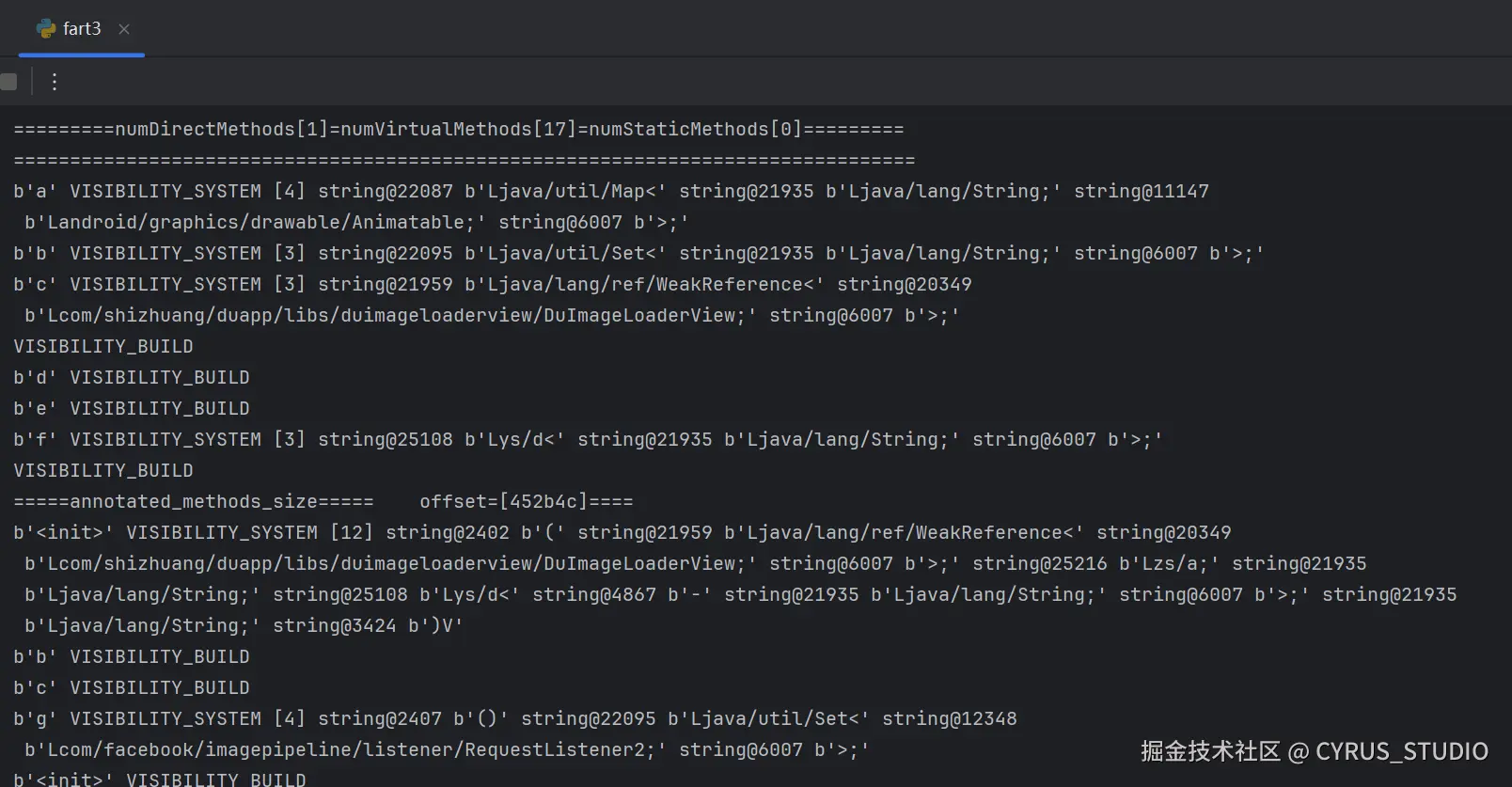Click the Python icon on the fart3 tab

[46, 29]
